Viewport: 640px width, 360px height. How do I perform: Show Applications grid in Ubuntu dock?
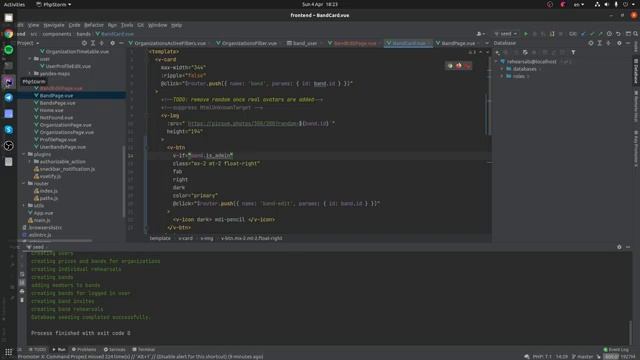click(9, 352)
